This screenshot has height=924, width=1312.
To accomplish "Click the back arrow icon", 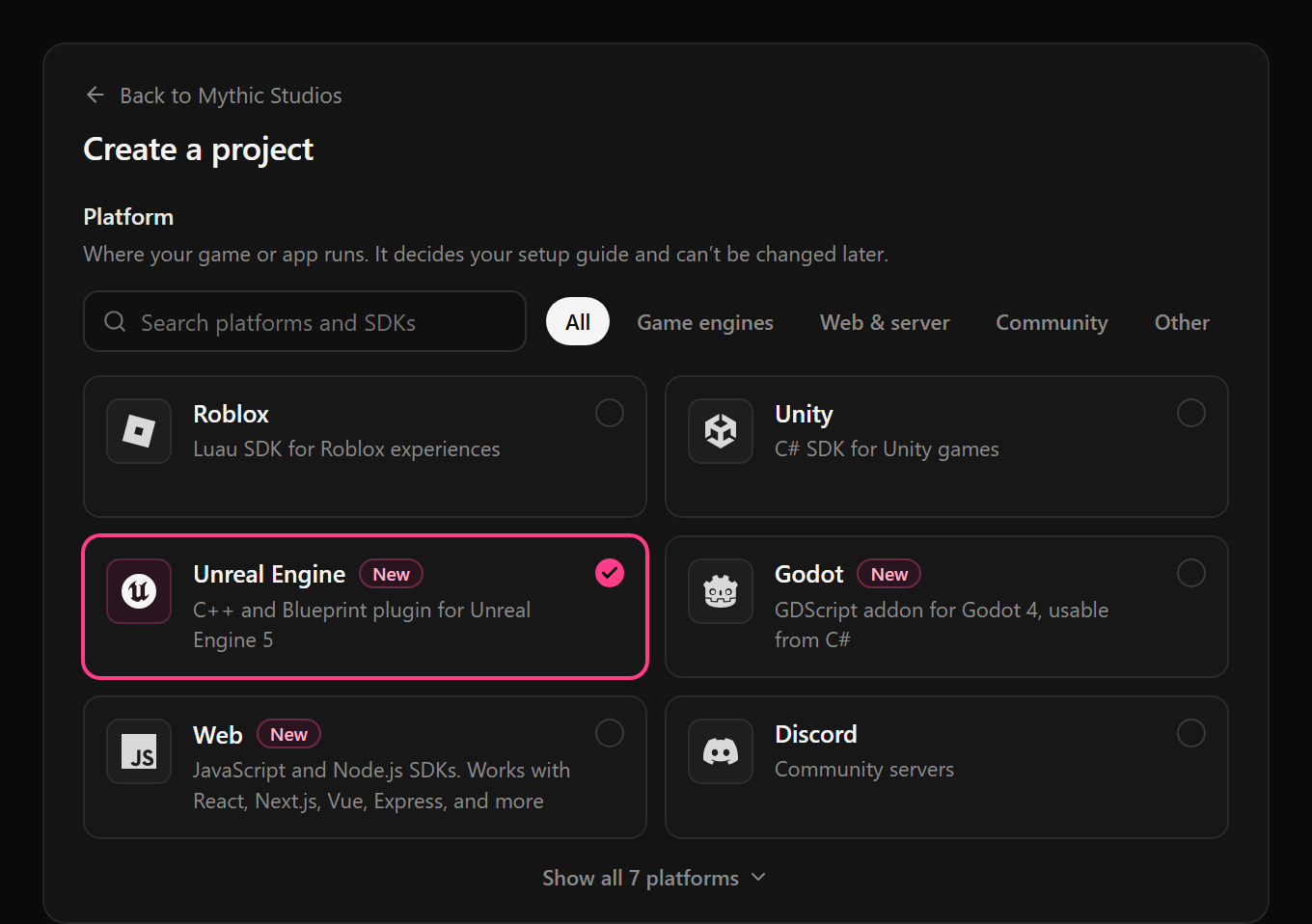I will point(96,95).
